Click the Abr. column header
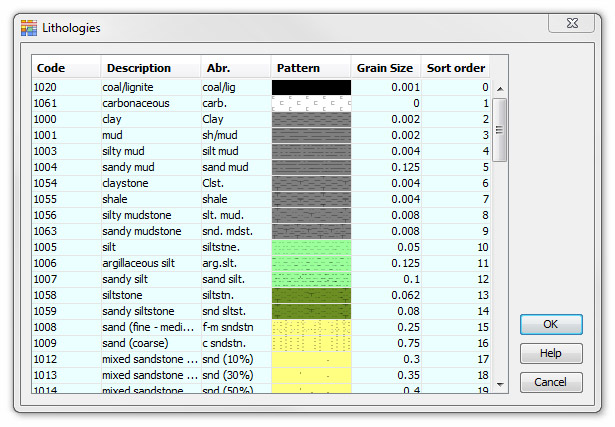Viewport: 615px width, 427px height. (x=236, y=68)
